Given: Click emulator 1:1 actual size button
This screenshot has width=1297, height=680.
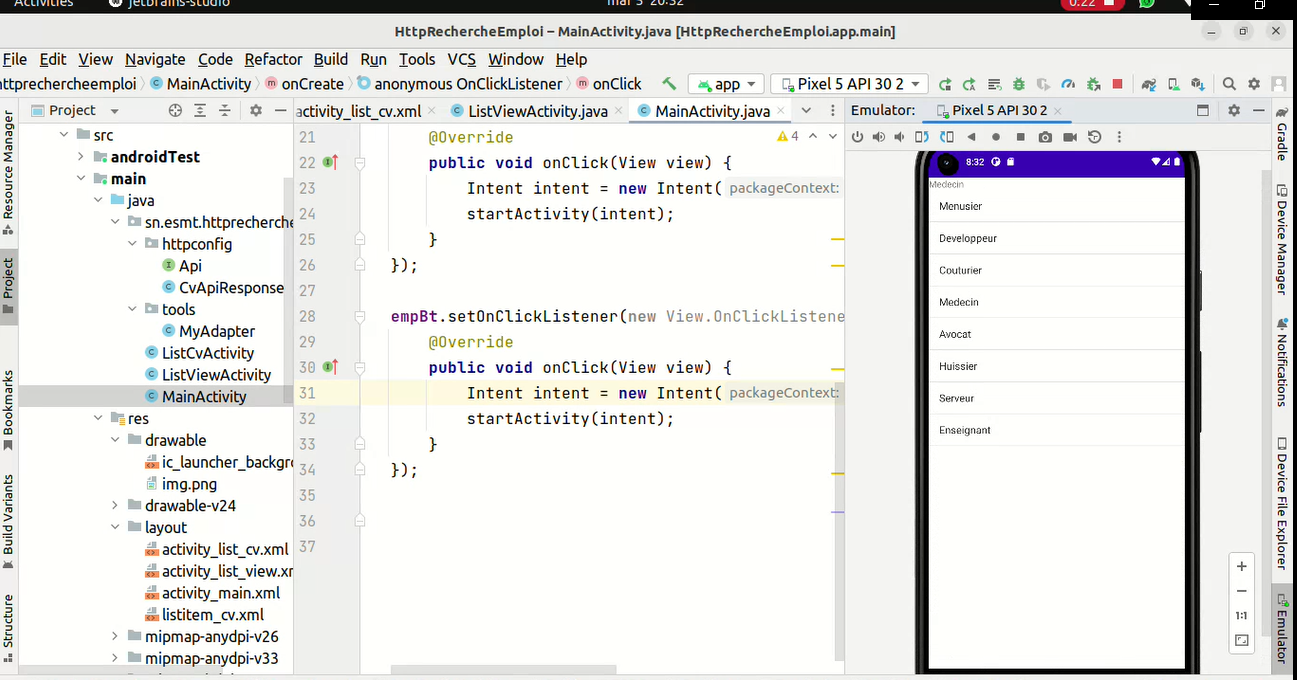Looking at the screenshot, I should (x=1242, y=616).
